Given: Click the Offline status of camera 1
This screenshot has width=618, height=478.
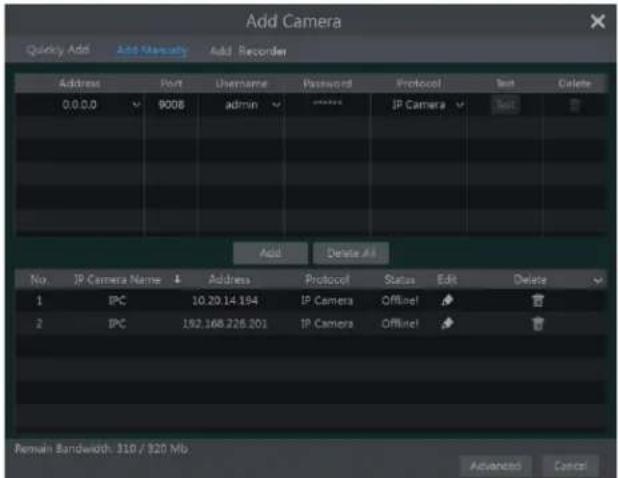Looking at the screenshot, I should [400, 301].
